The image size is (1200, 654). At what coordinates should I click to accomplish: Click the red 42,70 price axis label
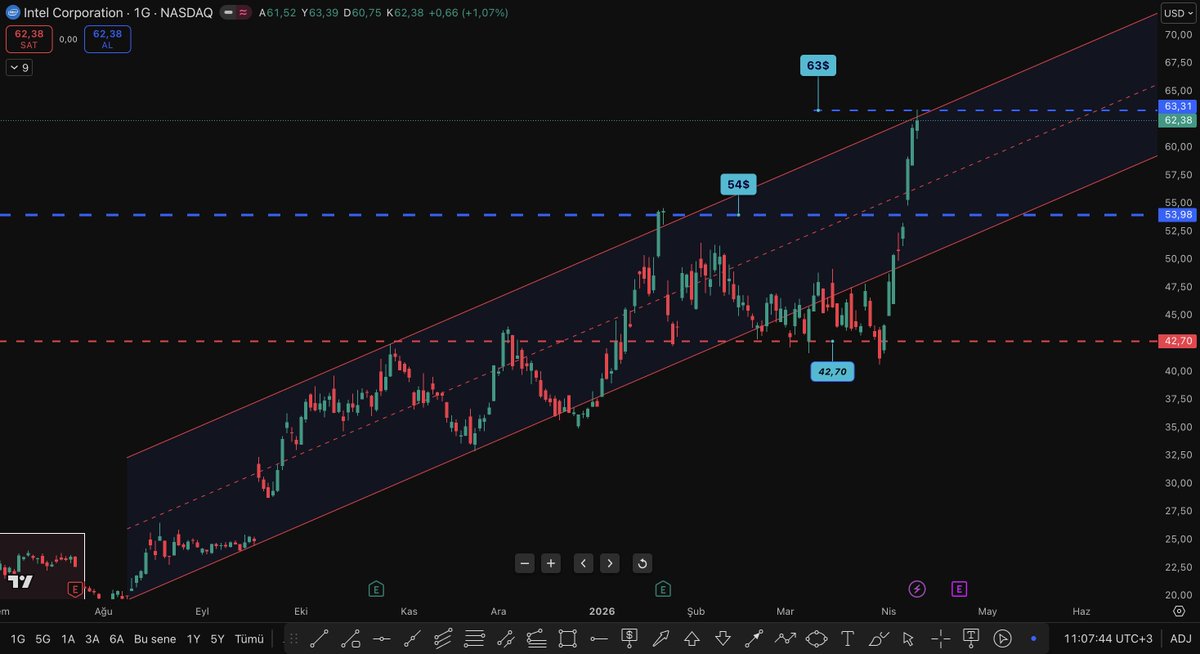click(1178, 341)
